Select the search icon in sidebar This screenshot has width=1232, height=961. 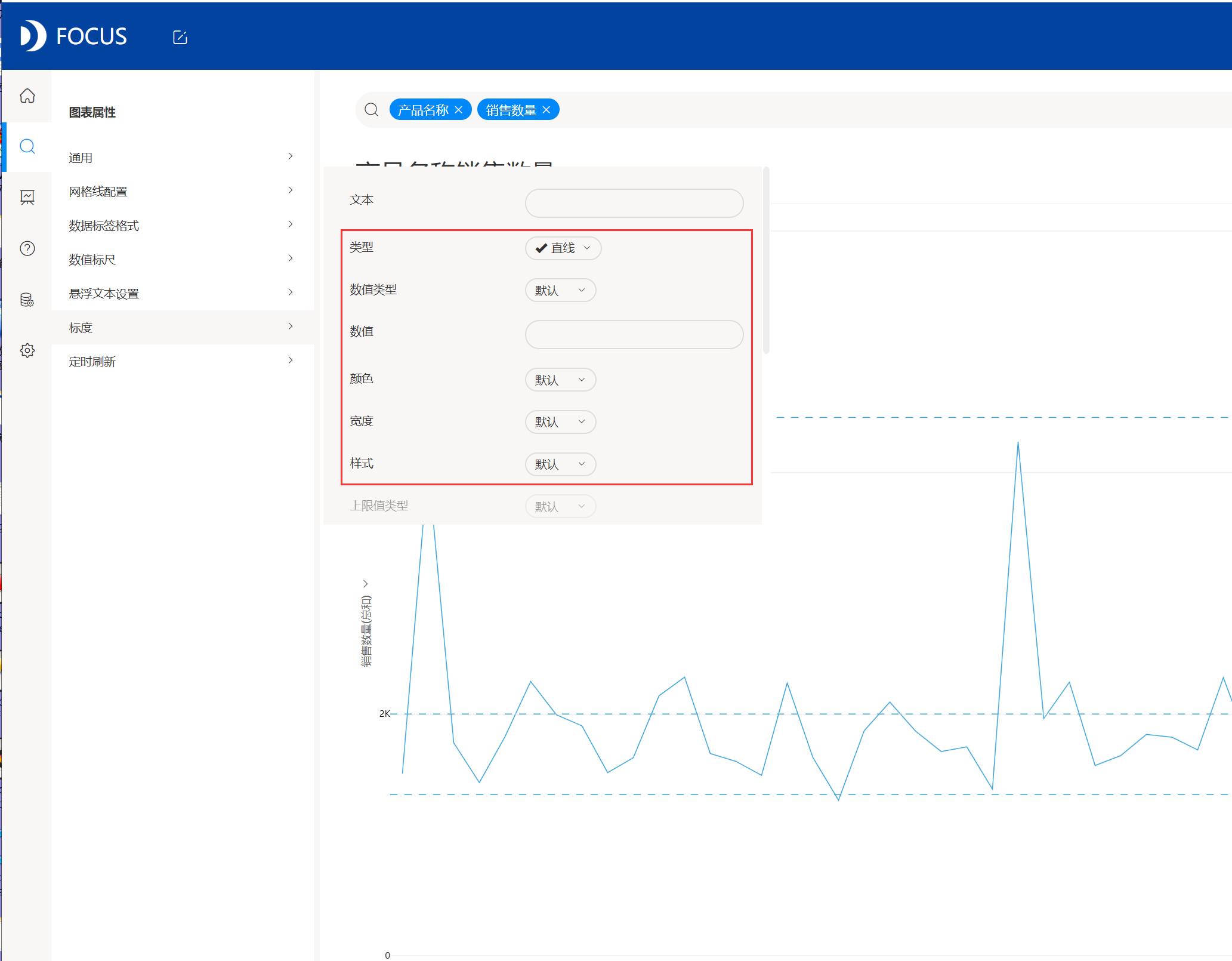tap(27, 146)
